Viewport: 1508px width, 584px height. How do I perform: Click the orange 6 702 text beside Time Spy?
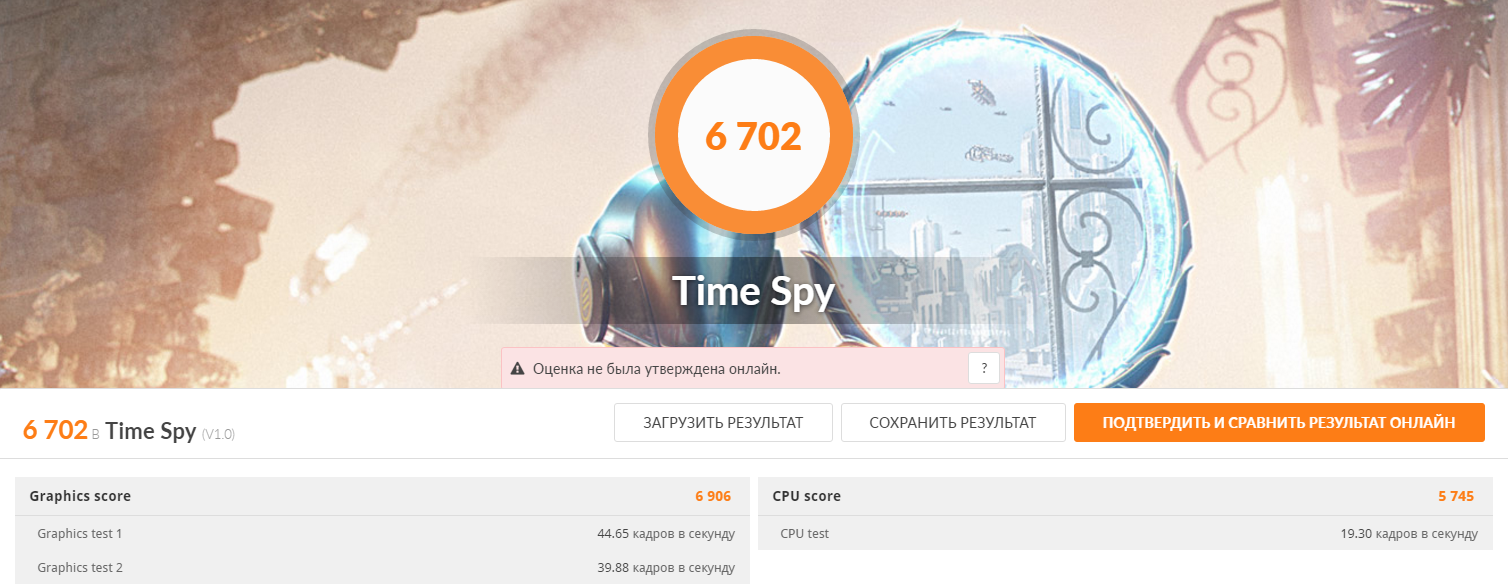coord(55,430)
